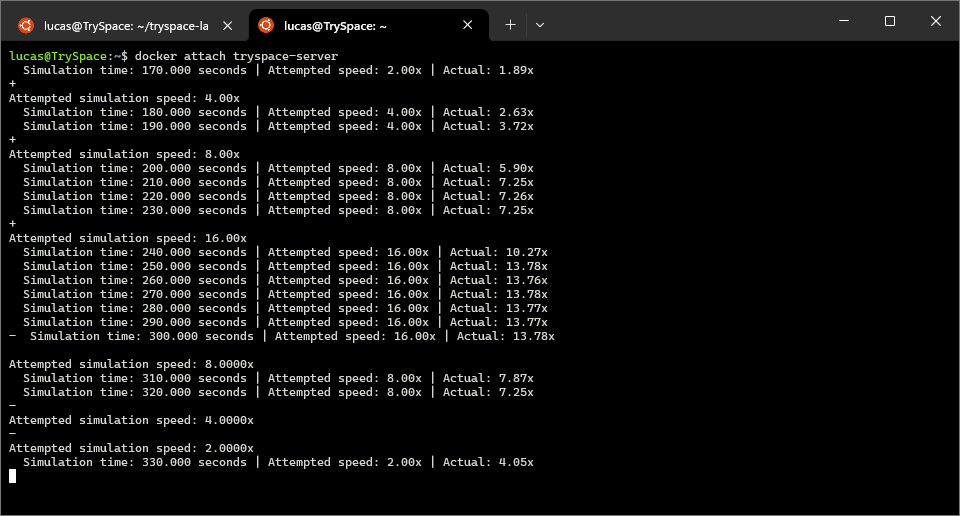Click the 'Actual: 10.27x' value
This screenshot has height=516, width=960.
point(498,252)
